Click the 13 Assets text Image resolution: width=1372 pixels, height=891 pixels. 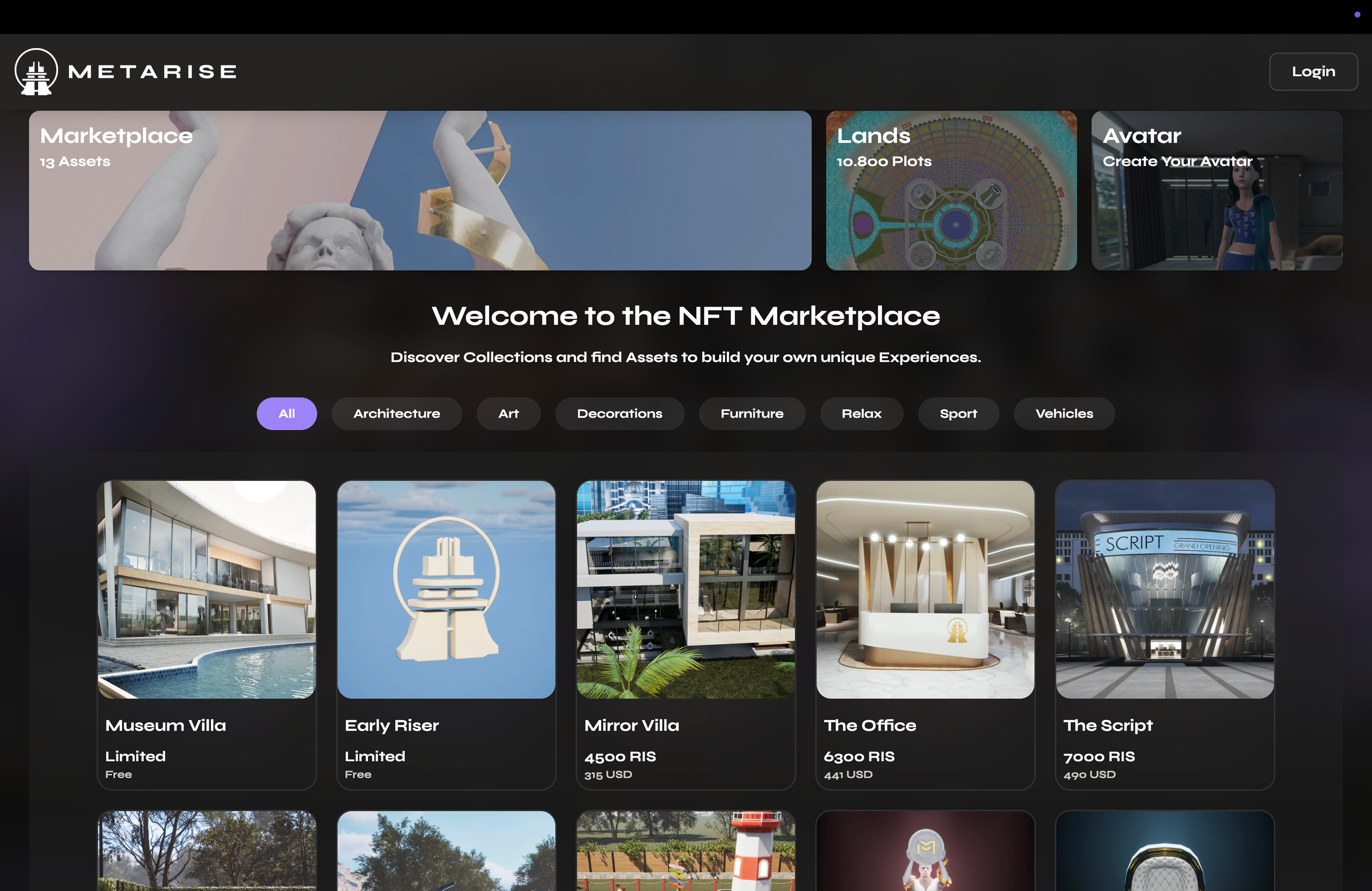pos(75,162)
